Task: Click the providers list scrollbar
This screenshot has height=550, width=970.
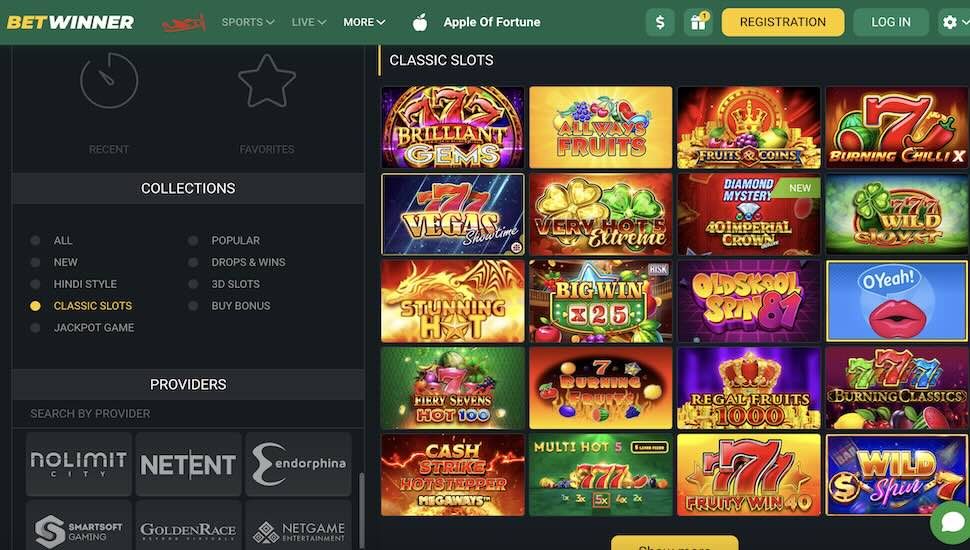Action: pyautogui.click(x=361, y=510)
